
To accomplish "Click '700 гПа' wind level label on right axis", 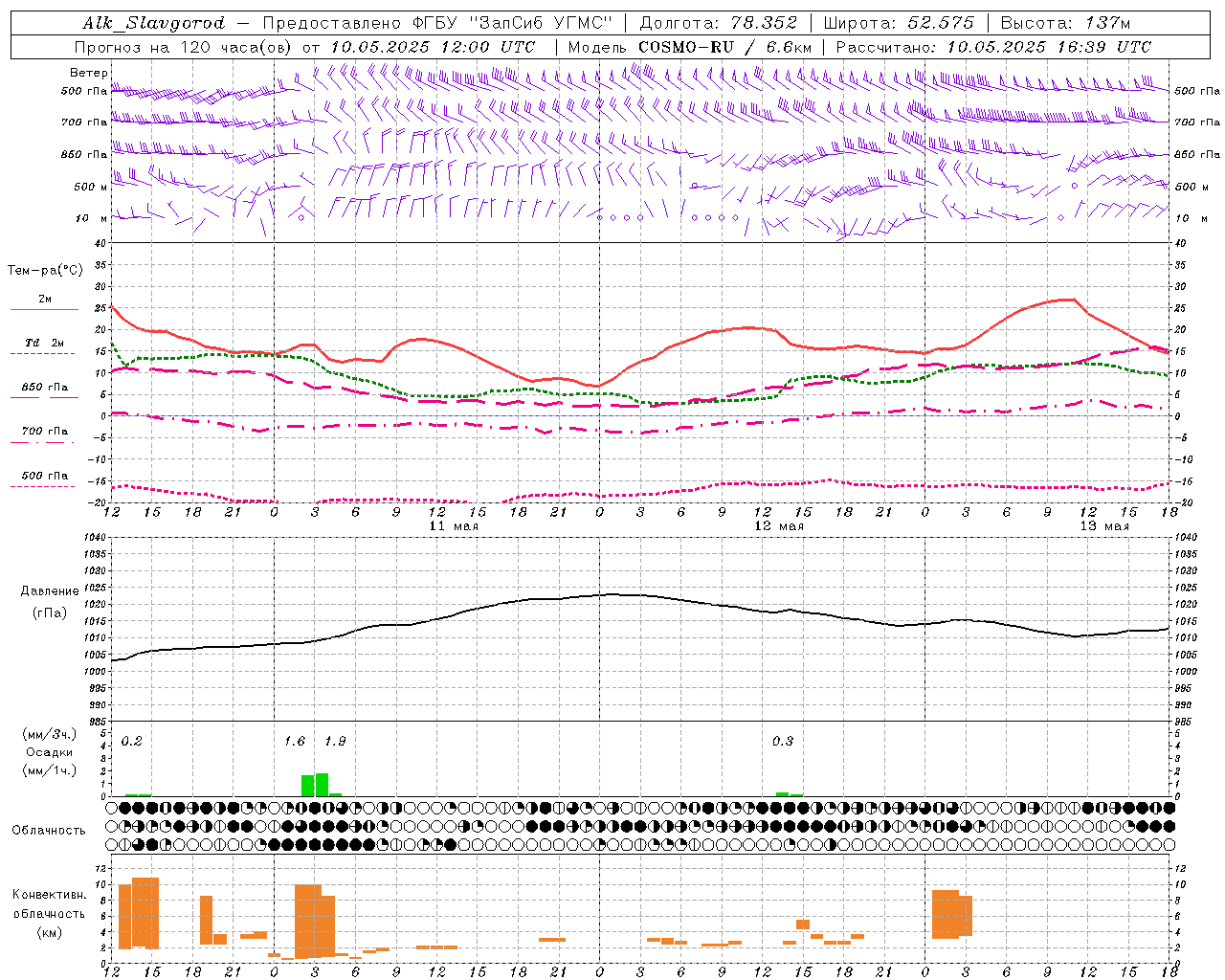I will [x=1196, y=122].
